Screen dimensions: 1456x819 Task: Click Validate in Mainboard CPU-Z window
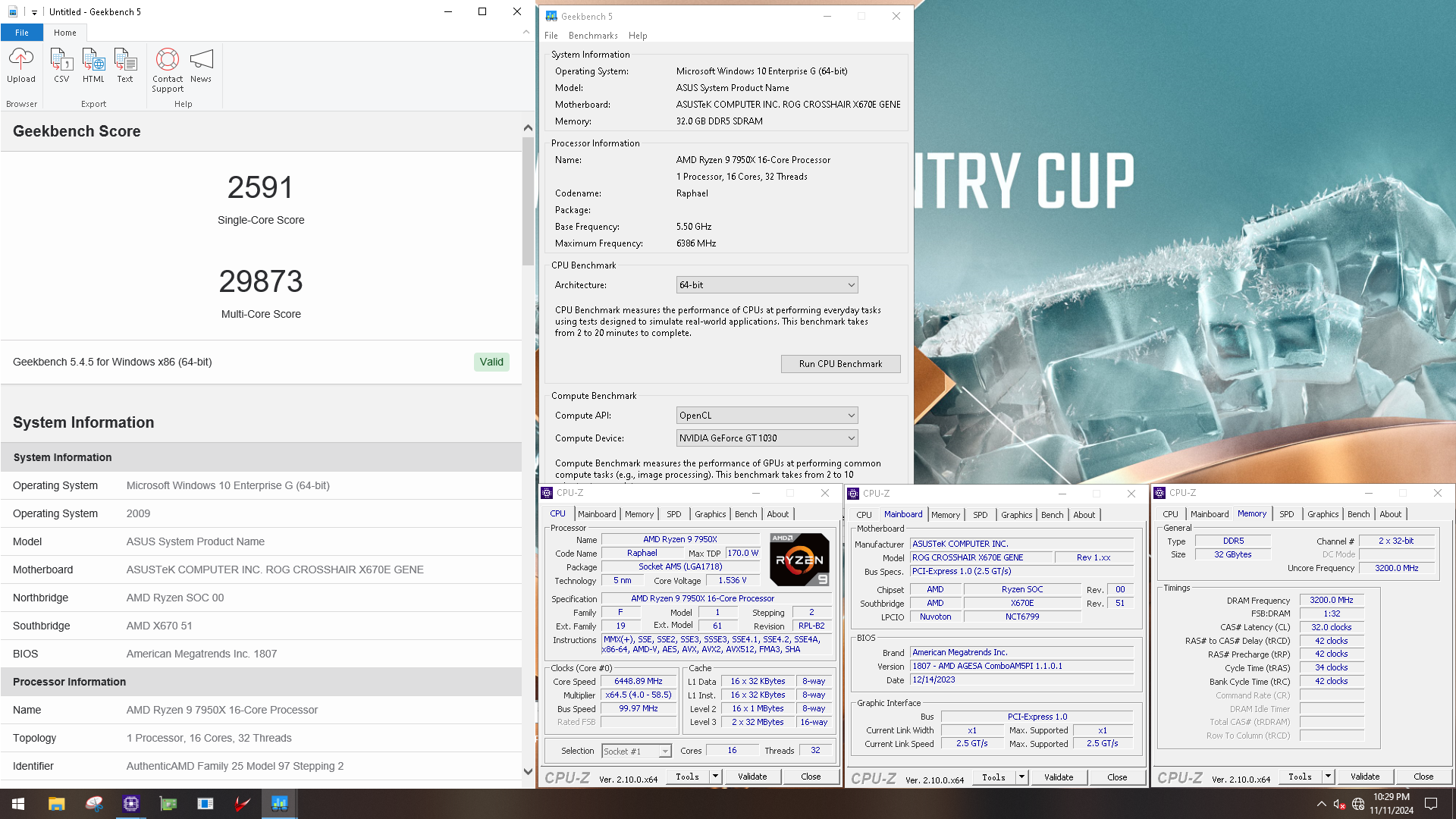click(x=1059, y=777)
